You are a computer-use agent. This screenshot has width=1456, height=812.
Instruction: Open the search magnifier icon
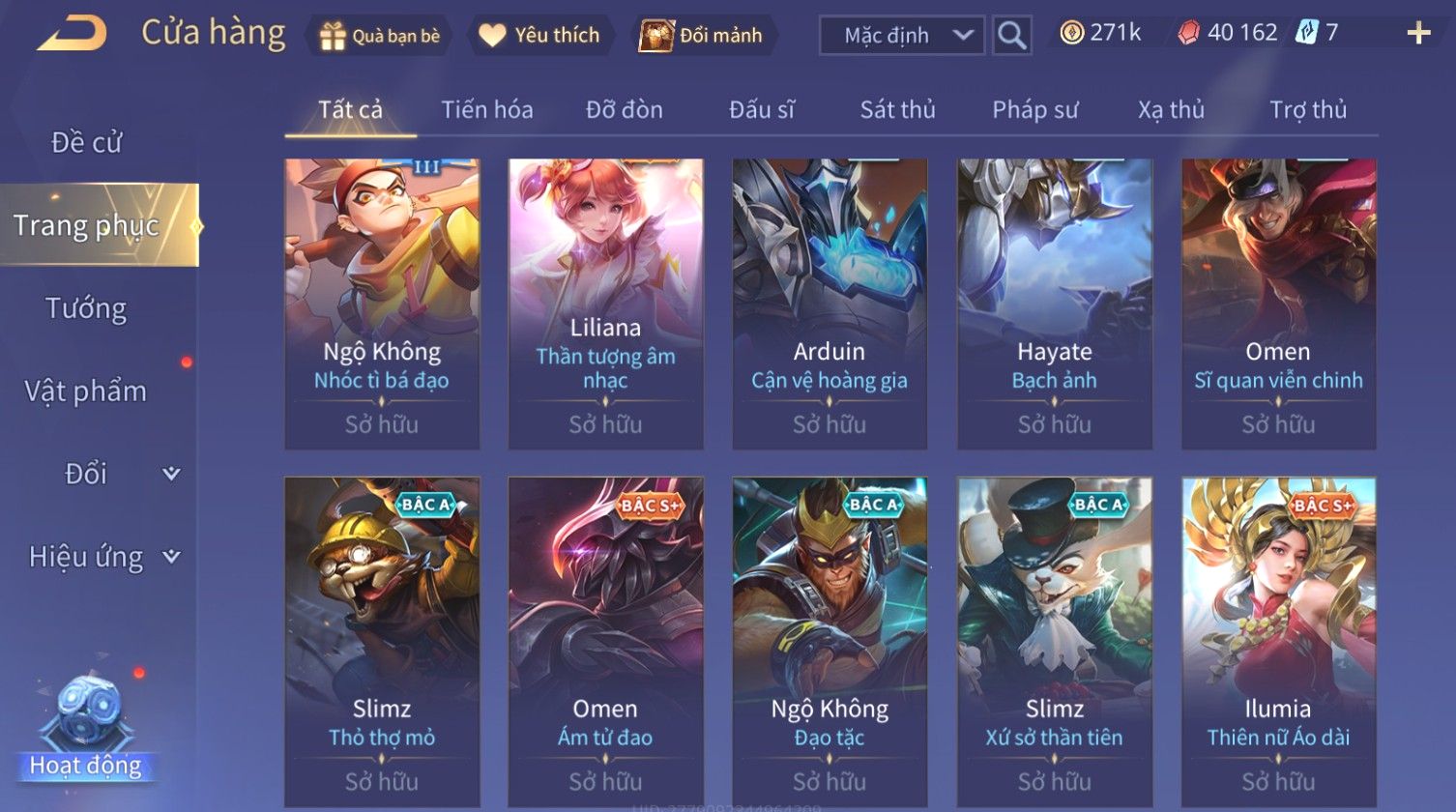click(x=1011, y=36)
